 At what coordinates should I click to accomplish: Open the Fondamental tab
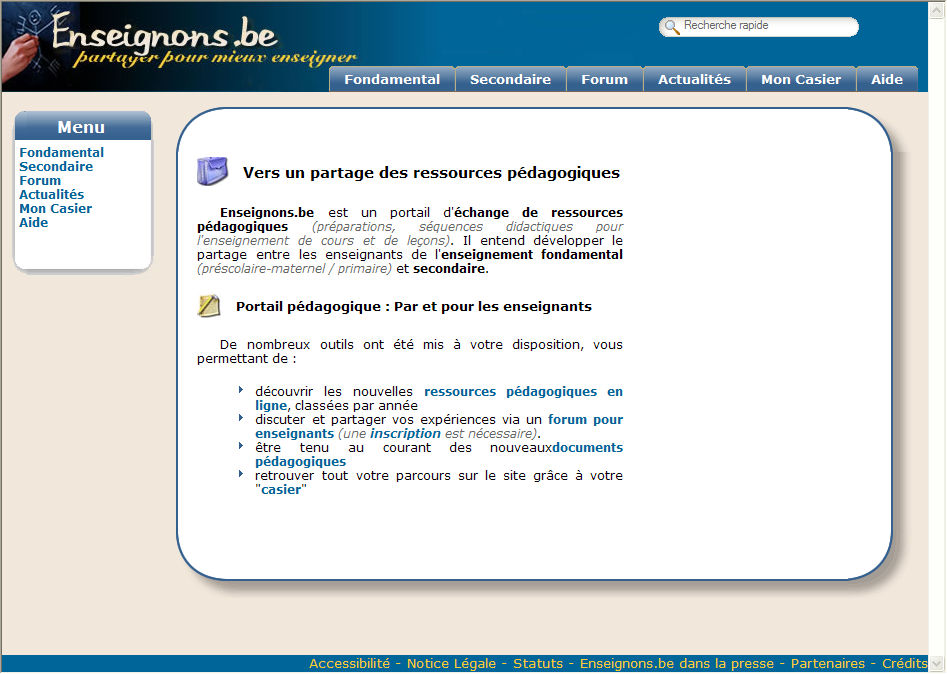[x=392, y=79]
